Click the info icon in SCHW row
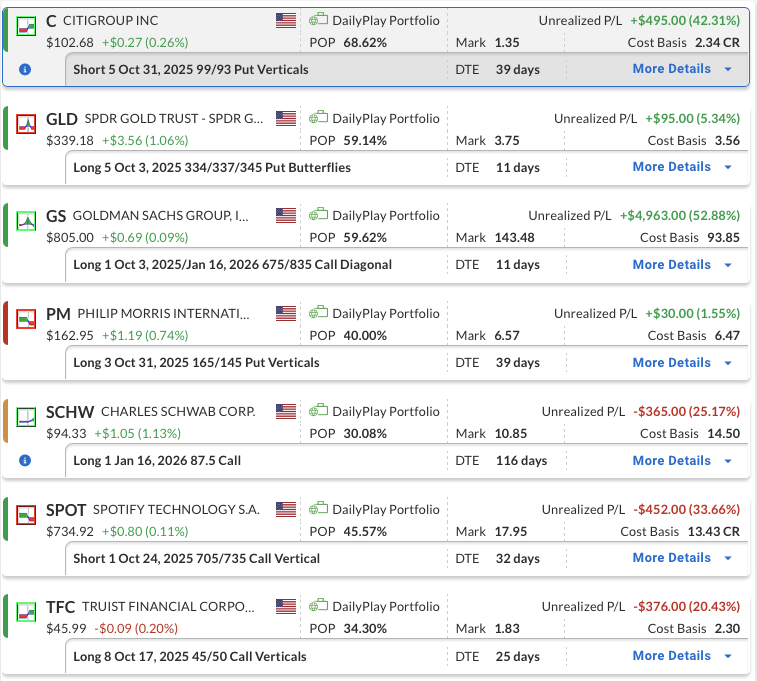 [x=25, y=461]
